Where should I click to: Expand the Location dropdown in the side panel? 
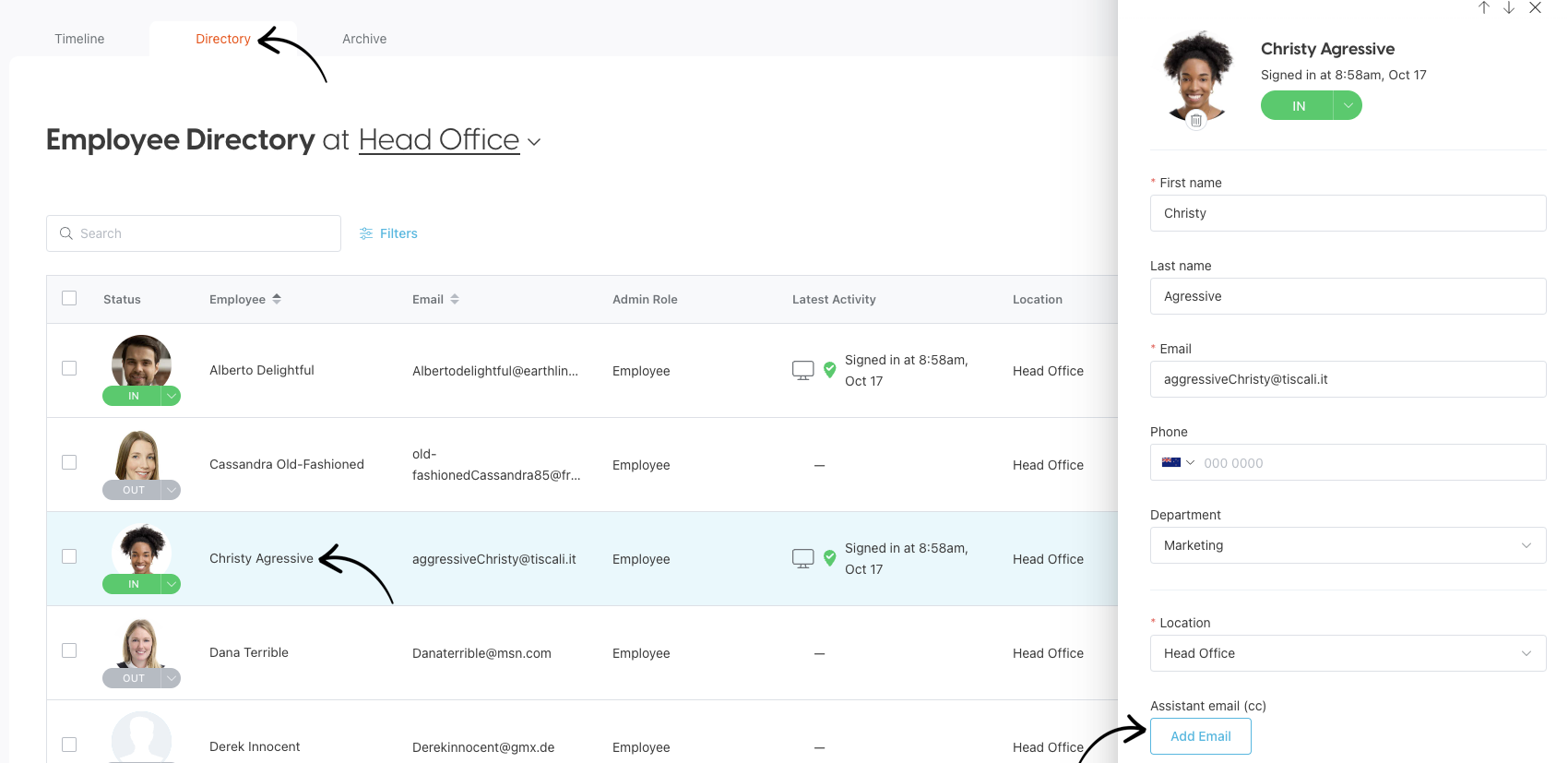tap(1348, 653)
